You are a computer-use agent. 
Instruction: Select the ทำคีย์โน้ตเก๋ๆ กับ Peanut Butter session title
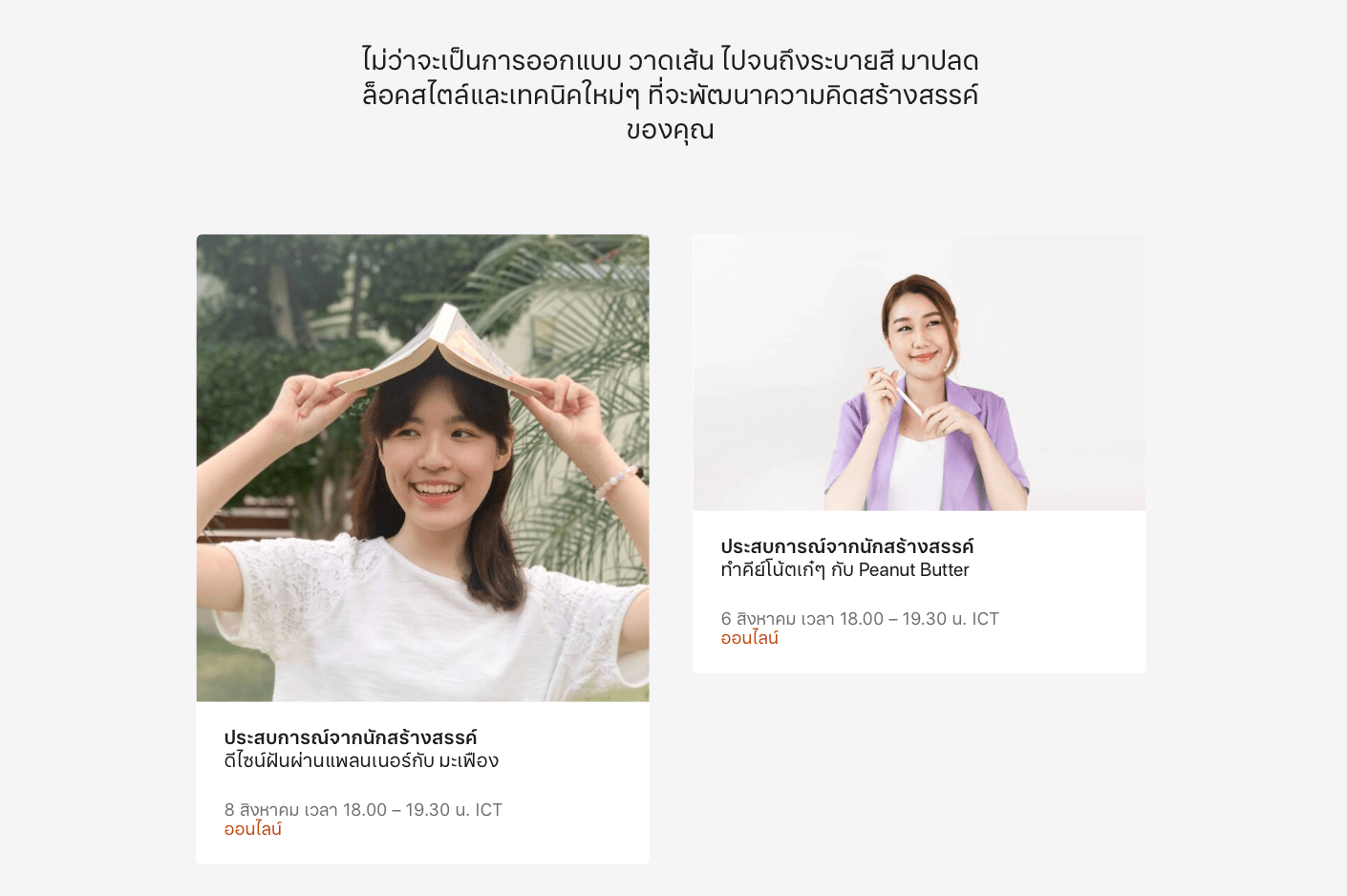pyautogui.click(x=845, y=570)
